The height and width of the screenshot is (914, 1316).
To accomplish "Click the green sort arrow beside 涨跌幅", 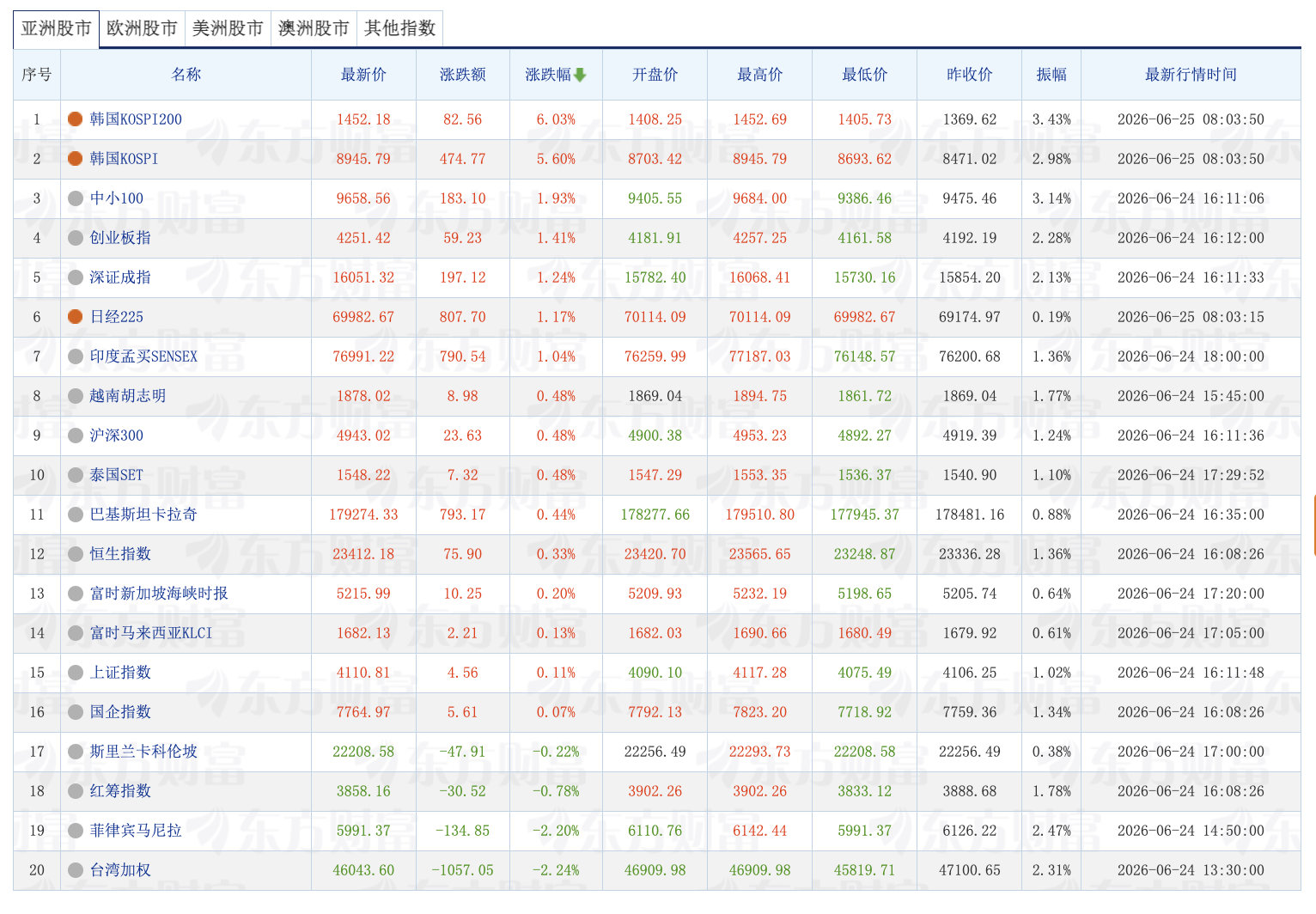I will click(580, 76).
